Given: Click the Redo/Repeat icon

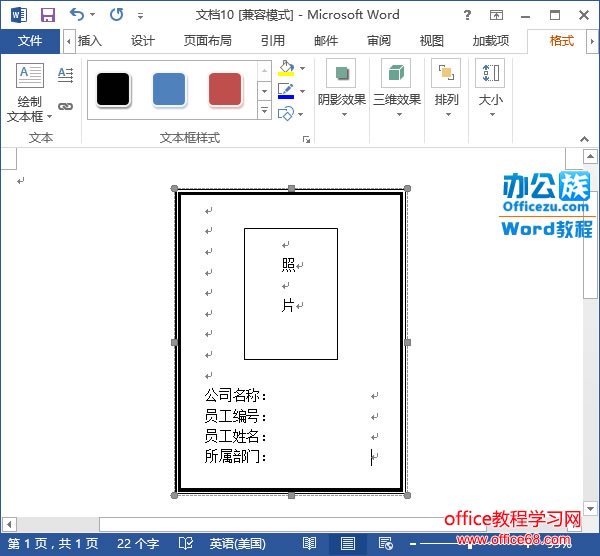Looking at the screenshot, I should pyautogui.click(x=116, y=15).
